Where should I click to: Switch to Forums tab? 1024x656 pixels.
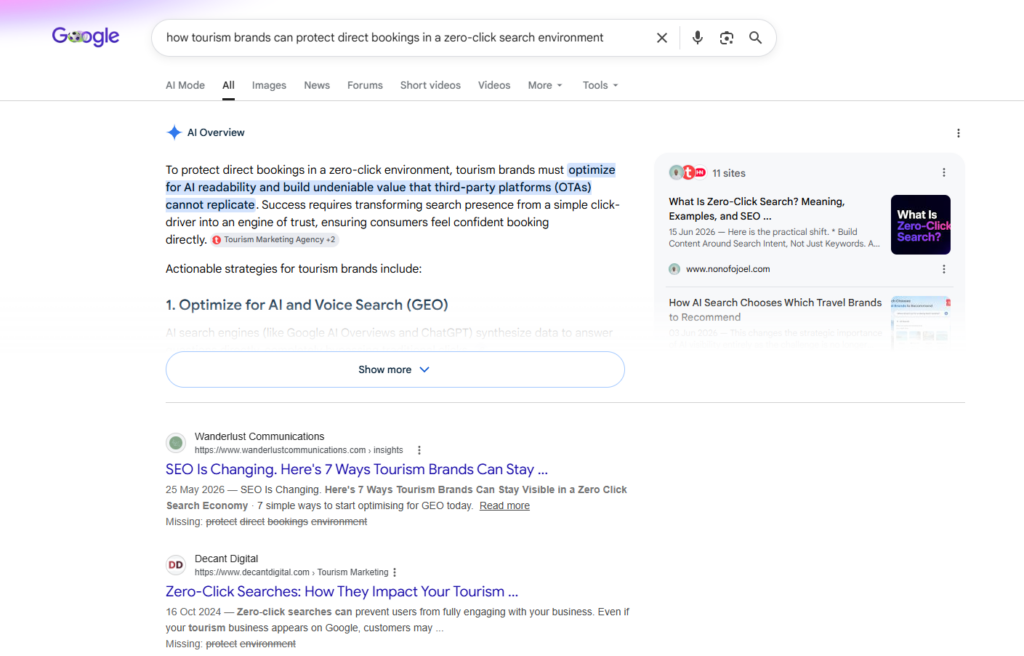click(365, 86)
